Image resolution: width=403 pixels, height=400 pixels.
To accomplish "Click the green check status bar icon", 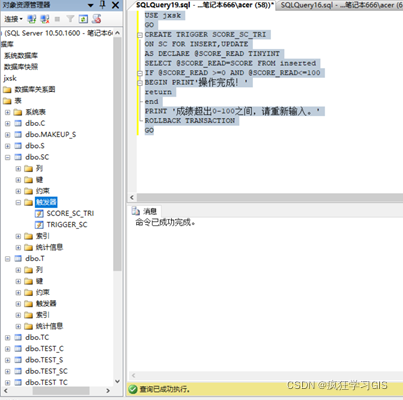I will tap(133, 389).
